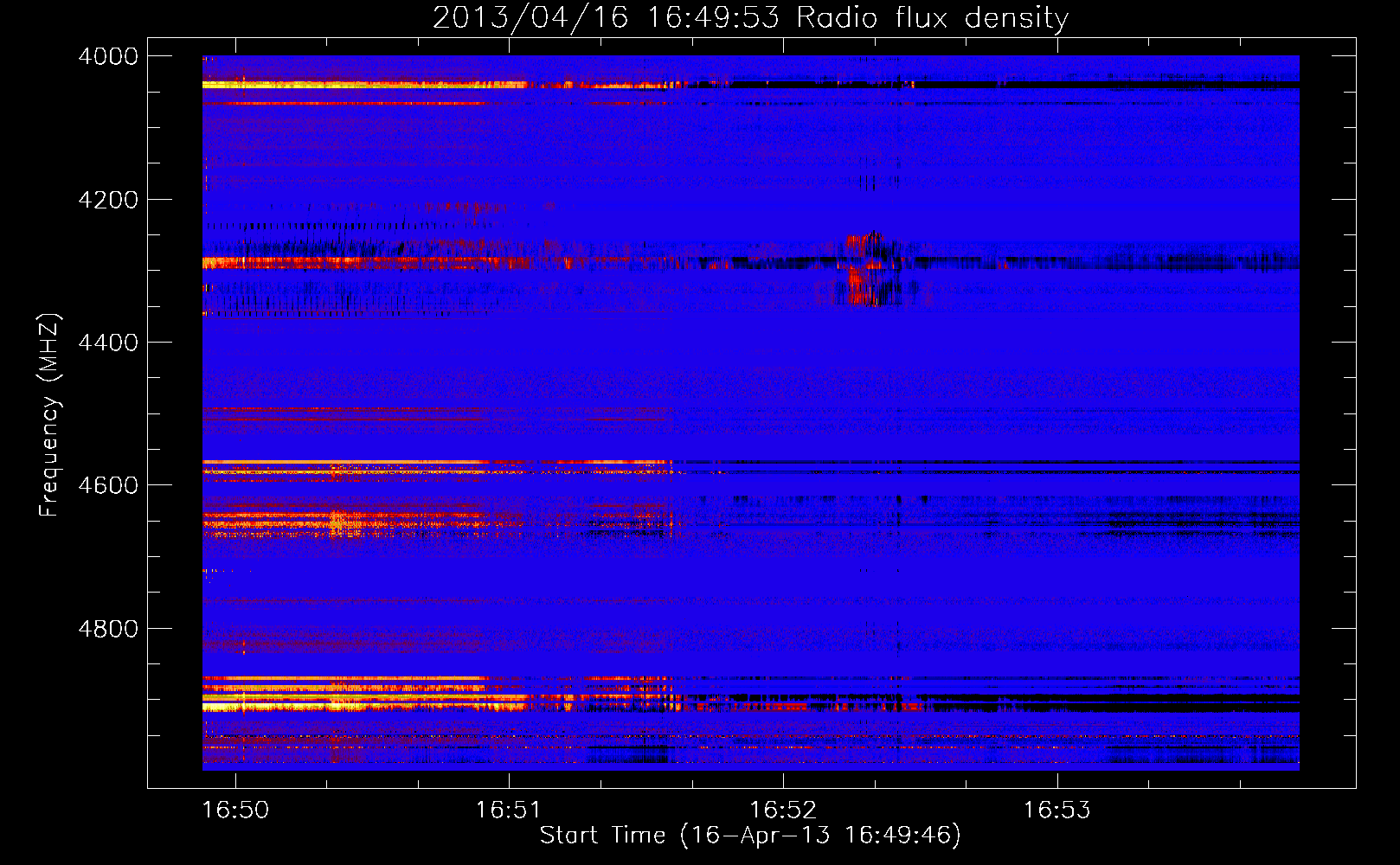
Task: Click the 16:51 time tick label
Action: pyautogui.click(x=509, y=811)
